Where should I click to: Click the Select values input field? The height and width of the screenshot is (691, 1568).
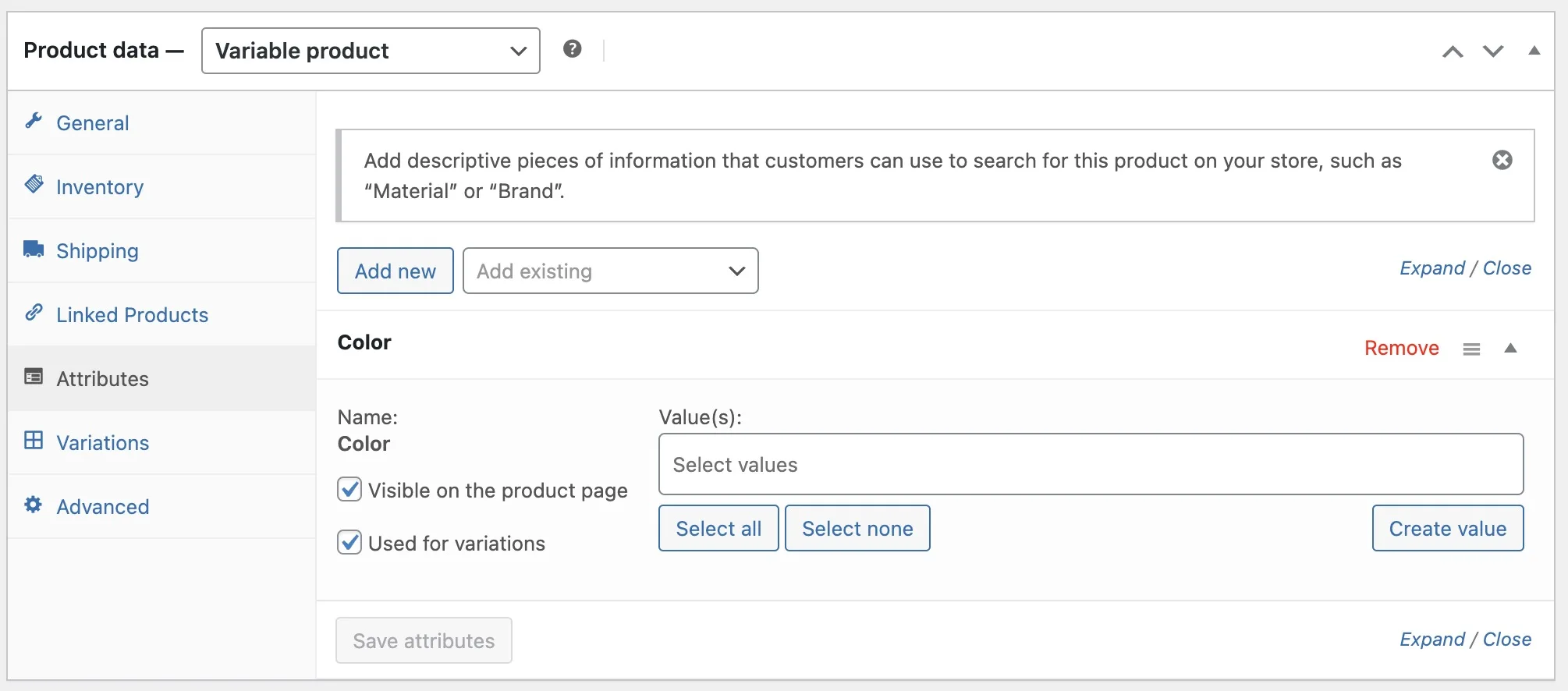coord(1091,464)
